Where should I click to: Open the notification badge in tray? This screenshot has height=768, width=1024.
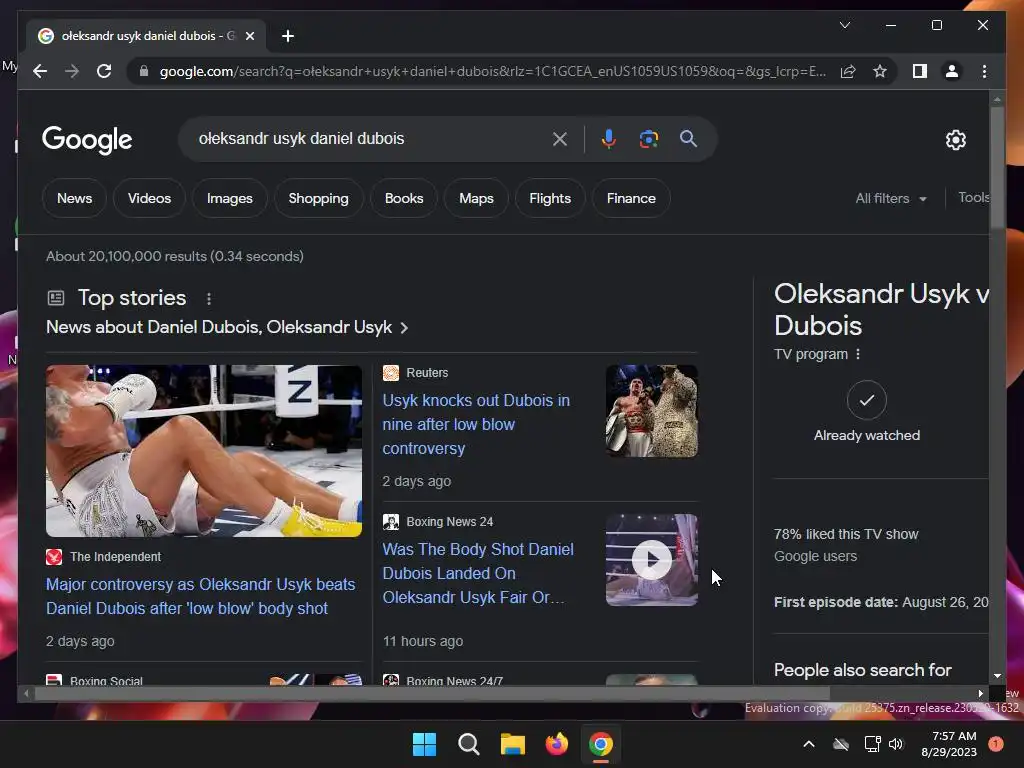coord(996,743)
